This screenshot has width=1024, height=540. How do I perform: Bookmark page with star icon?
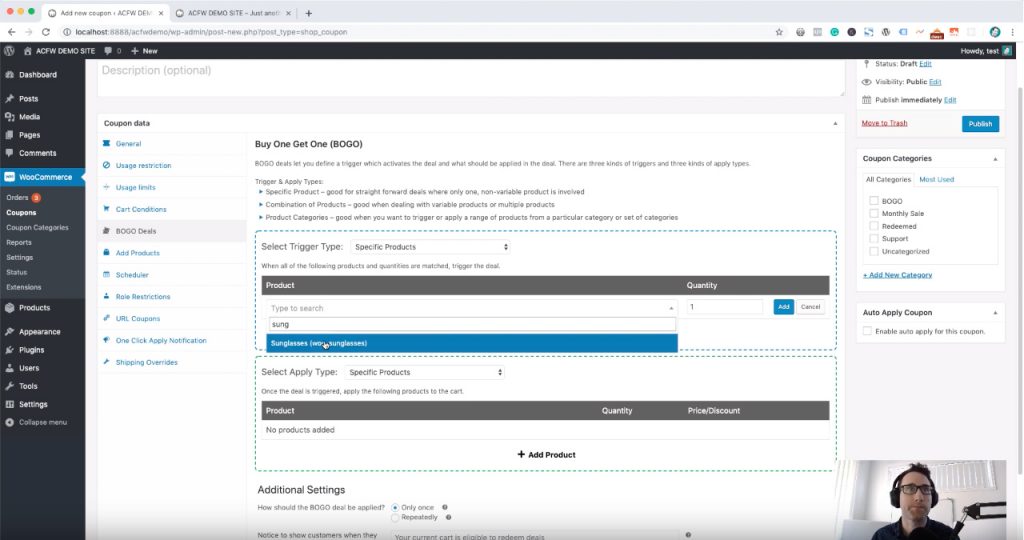click(779, 31)
